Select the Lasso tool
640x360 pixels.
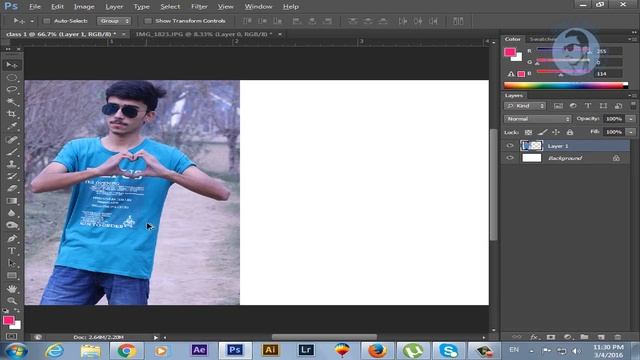(x=11, y=89)
